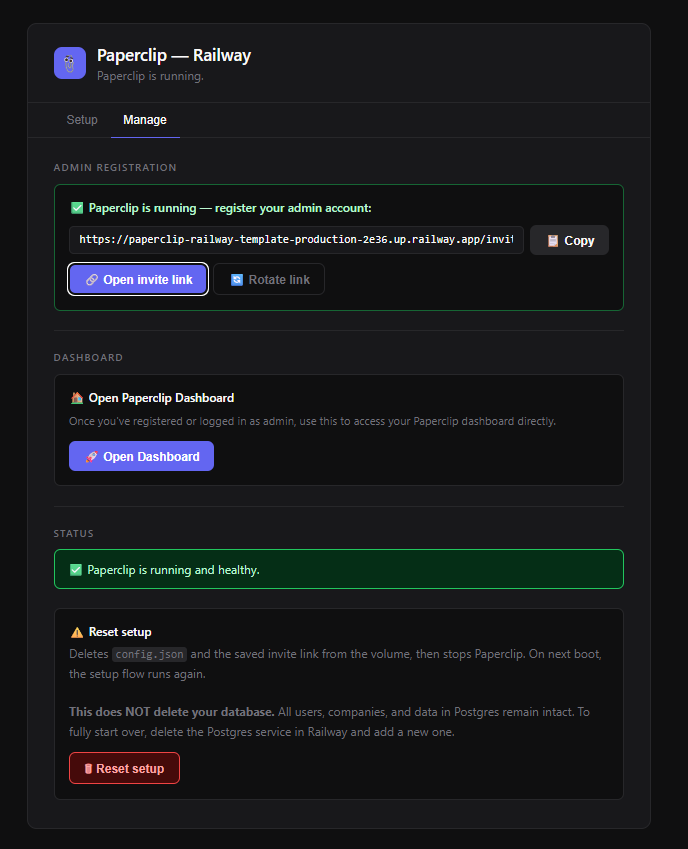
Task: Switch to the Manage tab
Action: (144, 119)
